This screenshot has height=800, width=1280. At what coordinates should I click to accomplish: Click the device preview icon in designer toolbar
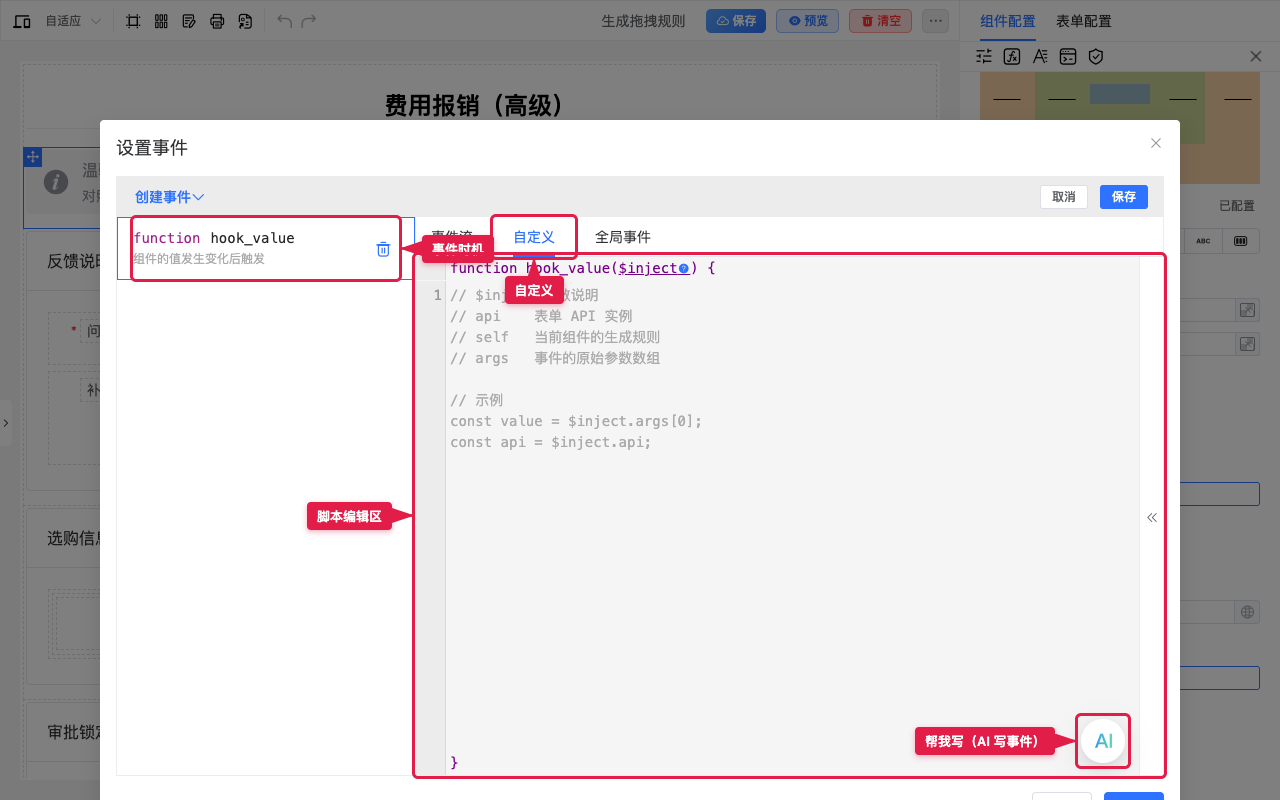pyautogui.click(x=21, y=21)
